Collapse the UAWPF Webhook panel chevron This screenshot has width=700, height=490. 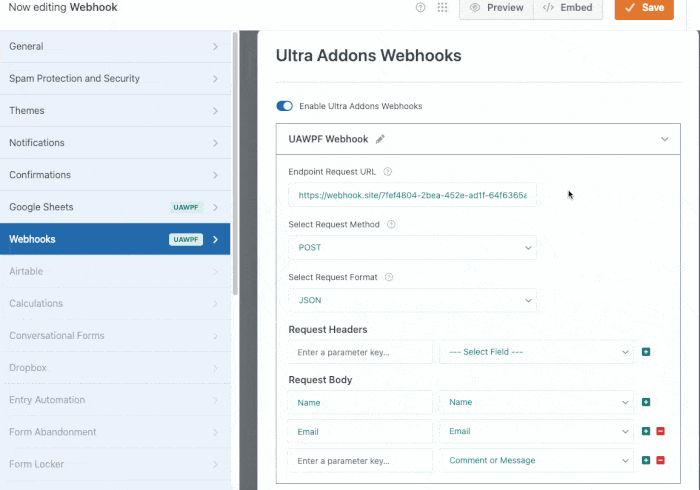[x=664, y=139]
